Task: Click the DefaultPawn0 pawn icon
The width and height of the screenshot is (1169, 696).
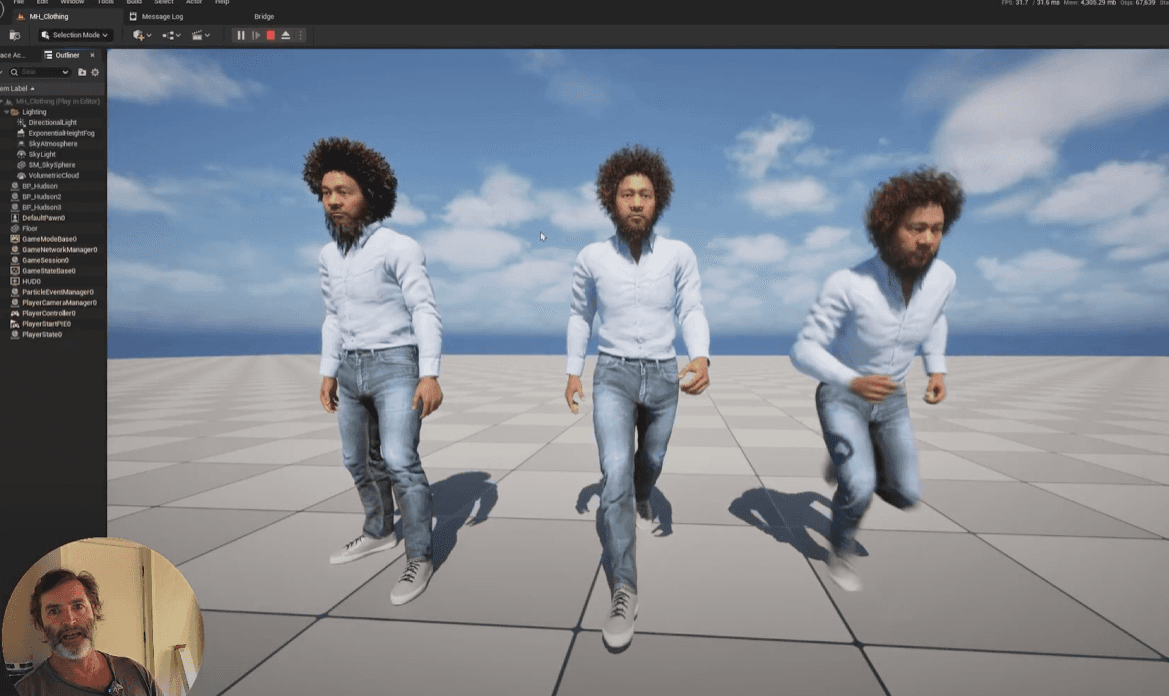Action: (14, 218)
